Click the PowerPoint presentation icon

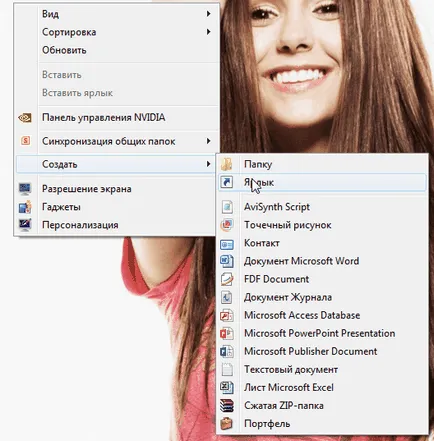tap(227, 333)
